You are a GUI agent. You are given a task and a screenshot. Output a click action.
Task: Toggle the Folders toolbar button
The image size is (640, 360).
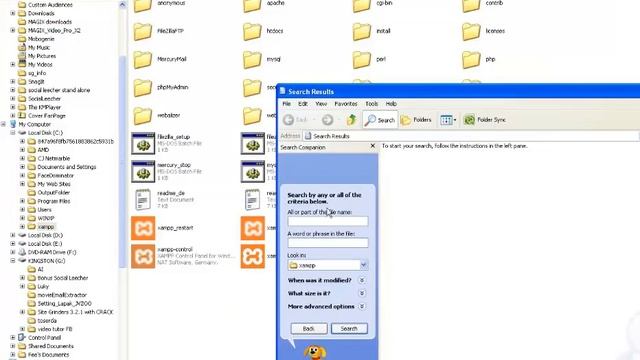416,120
